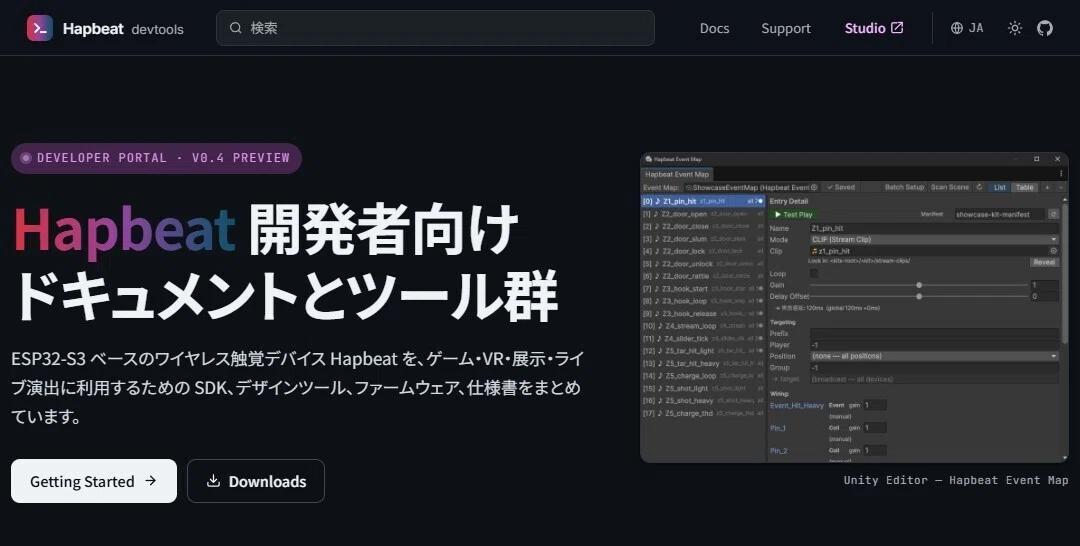Screen dimensions: 1080x546
Task: Select entry [0] Z1_pin_hit
Action: click(x=703, y=202)
